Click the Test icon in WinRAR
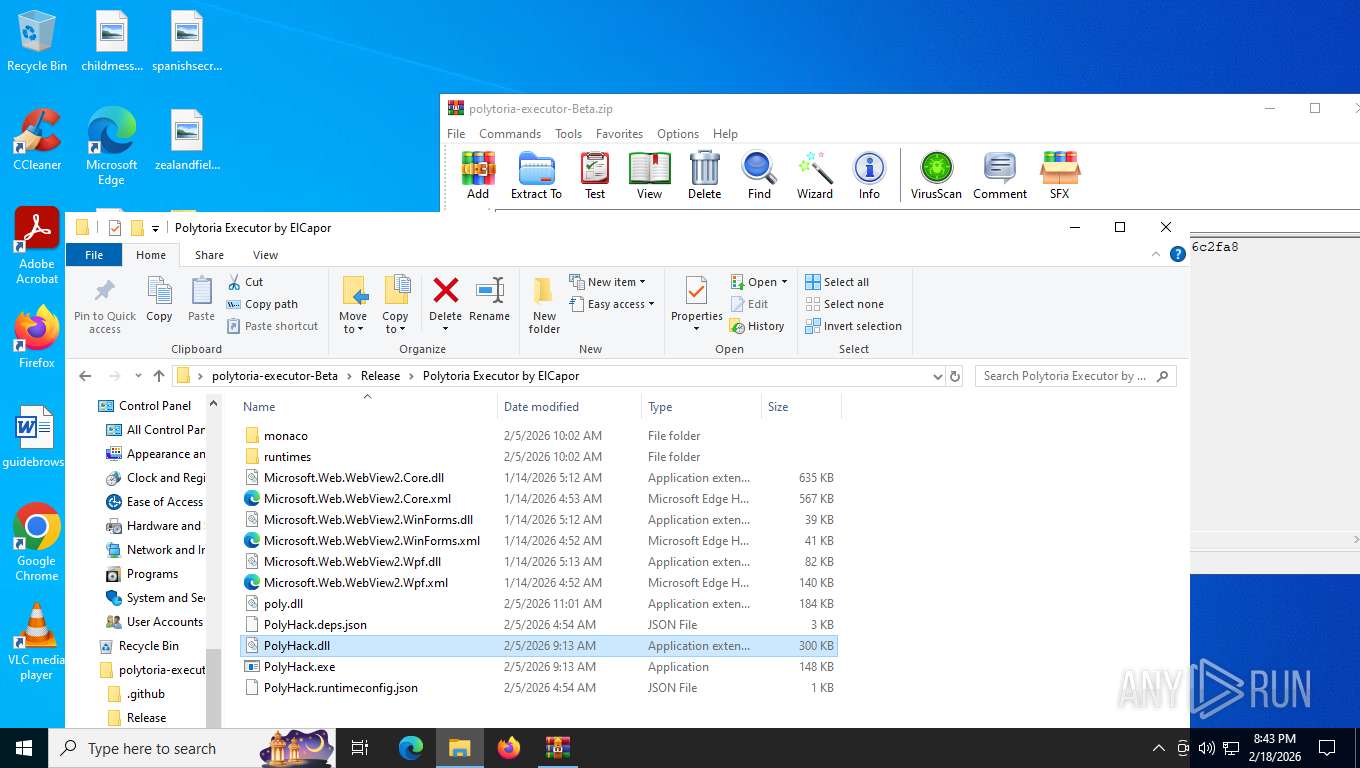The image size is (1360, 768). pos(595,175)
